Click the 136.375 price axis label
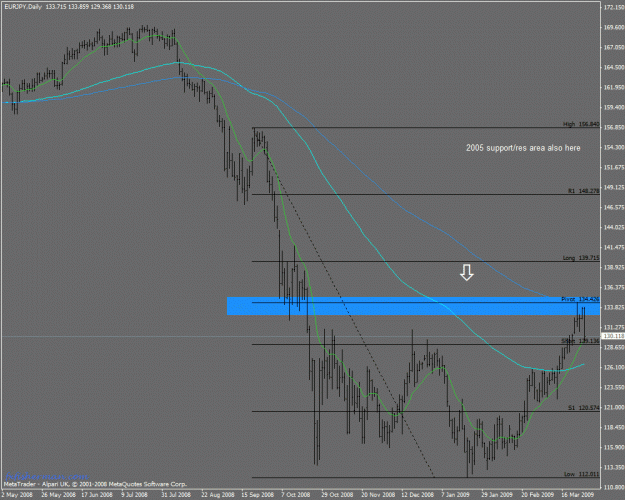625x500 pixels. point(614,287)
